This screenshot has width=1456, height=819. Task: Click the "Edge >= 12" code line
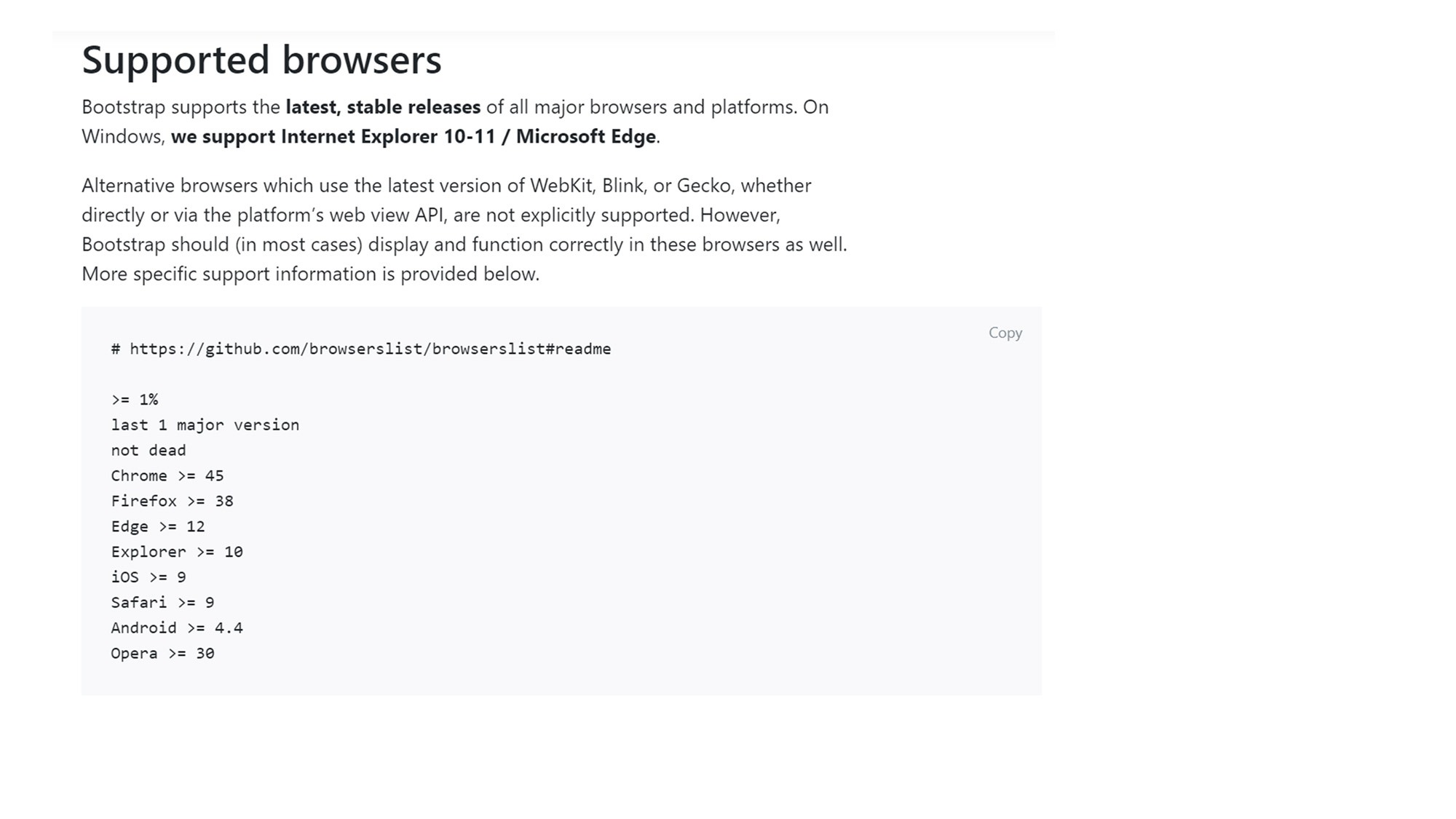[158, 526]
